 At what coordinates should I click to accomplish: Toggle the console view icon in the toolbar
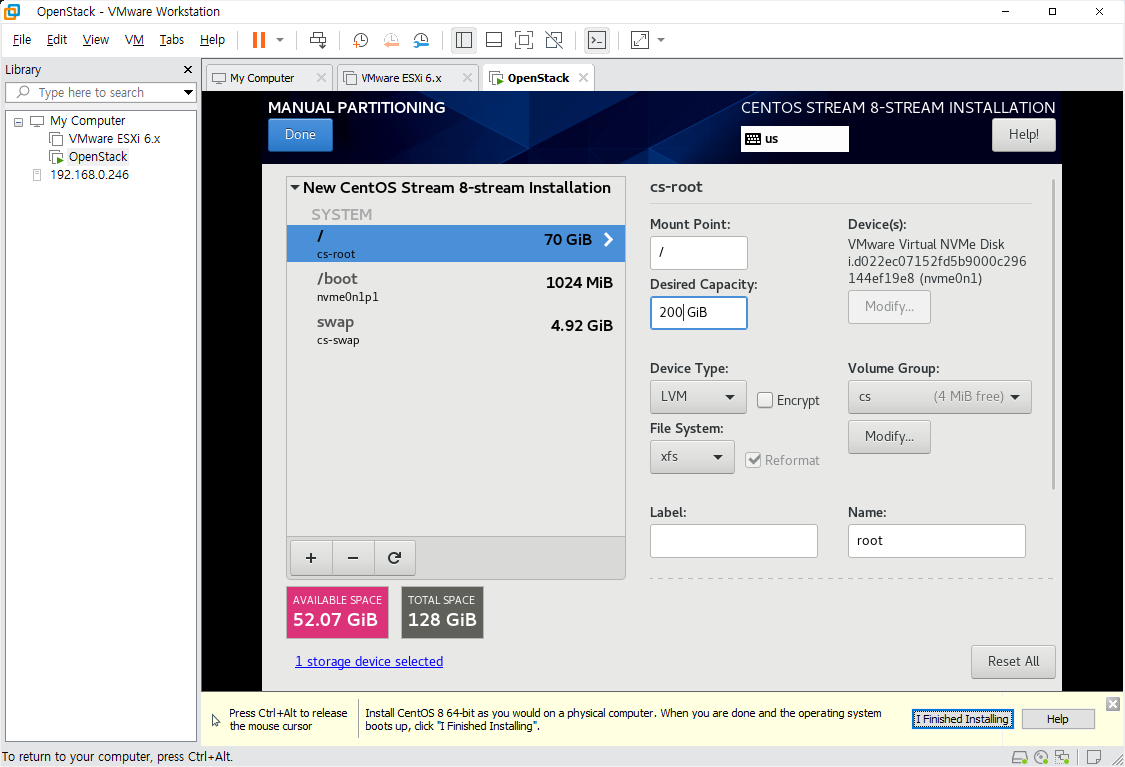pos(597,40)
